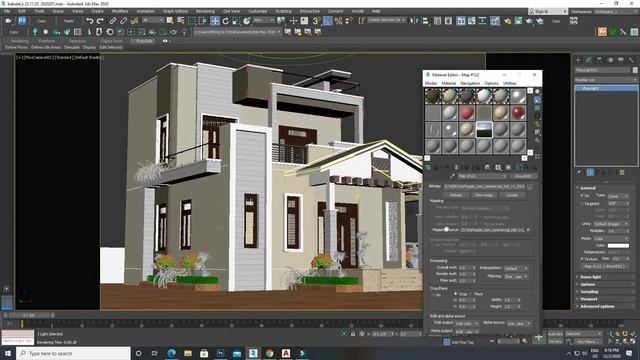Click the Pick Material eyedropper in Material Editor
The width and height of the screenshot is (640, 360).
click(452, 176)
